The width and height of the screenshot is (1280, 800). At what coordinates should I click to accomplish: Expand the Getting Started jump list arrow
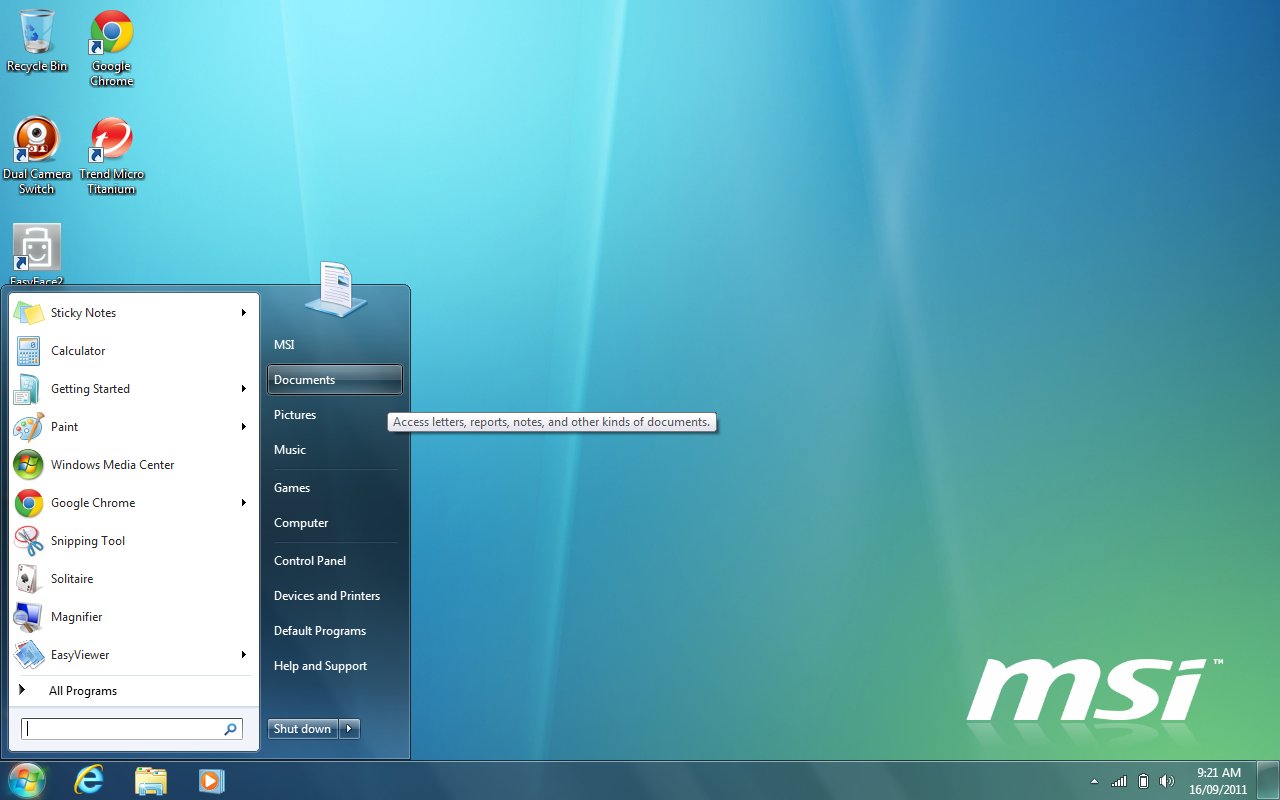tap(243, 389)
